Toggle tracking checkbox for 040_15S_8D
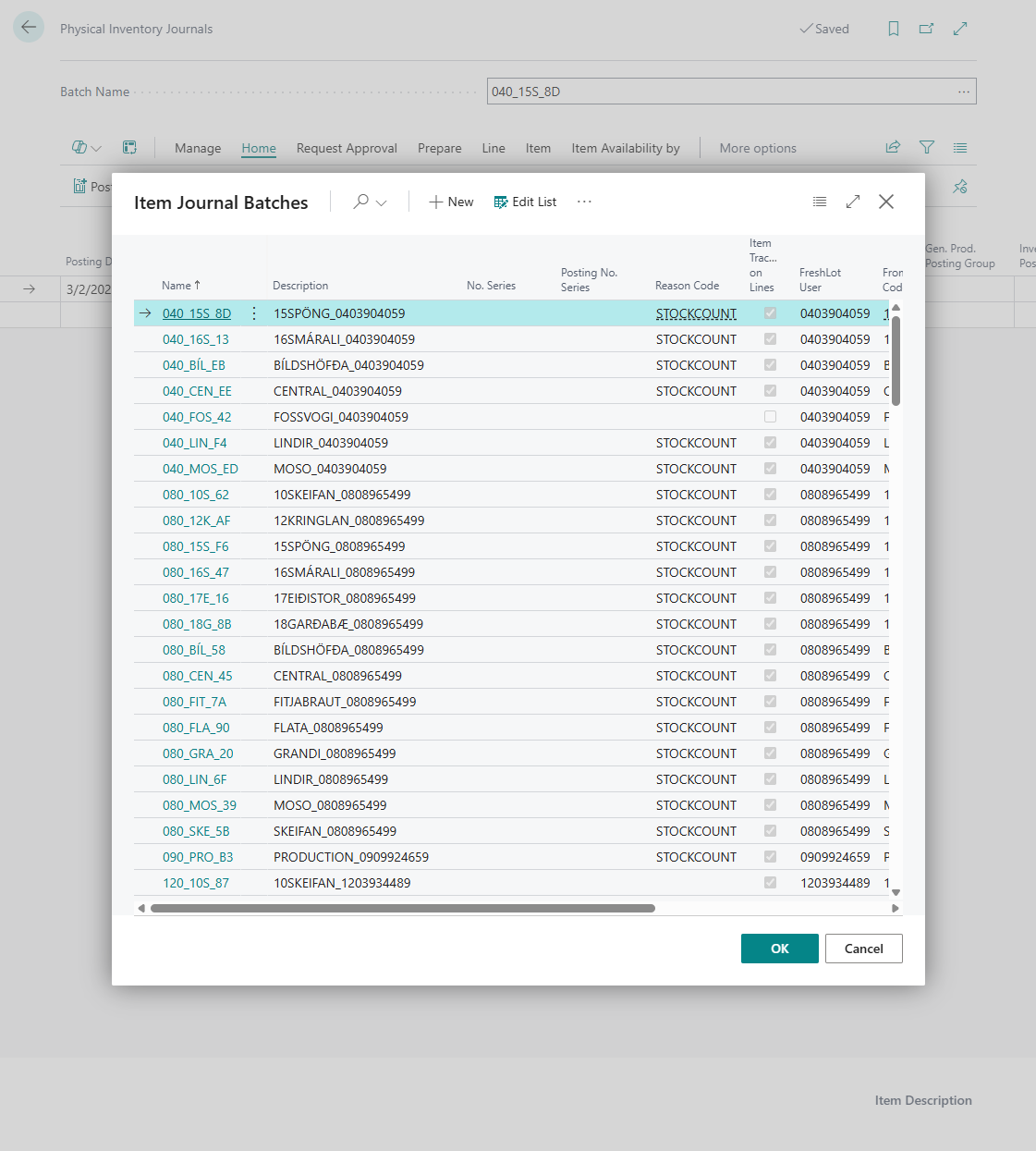The width and height of the screenshot is (1036, 1151). pos(770,313)
